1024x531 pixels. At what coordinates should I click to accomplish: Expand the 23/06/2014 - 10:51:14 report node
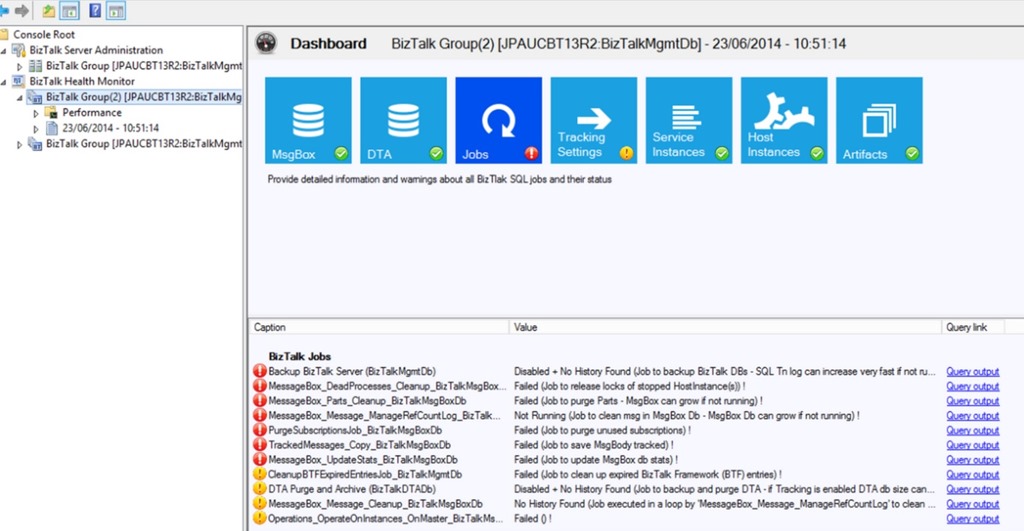tap(36, 129)
